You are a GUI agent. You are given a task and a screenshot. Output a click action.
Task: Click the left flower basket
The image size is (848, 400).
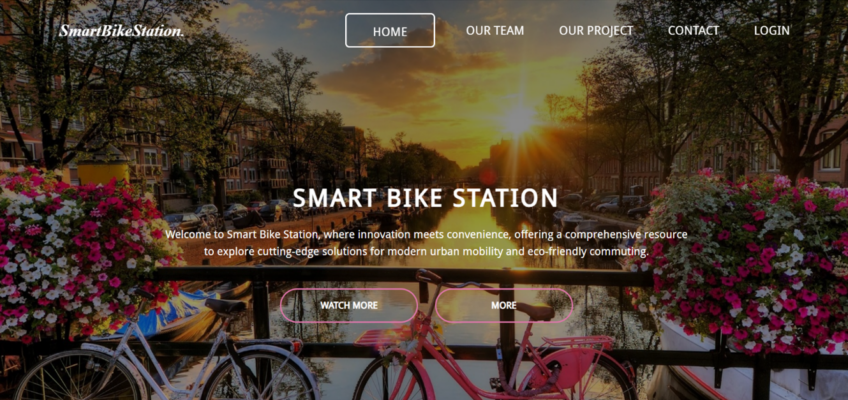click(81, 251)
